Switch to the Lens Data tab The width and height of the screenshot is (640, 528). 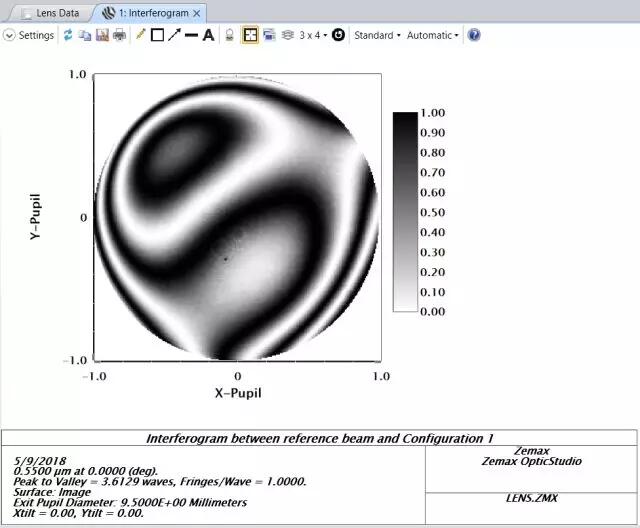[x=50, y=12]
